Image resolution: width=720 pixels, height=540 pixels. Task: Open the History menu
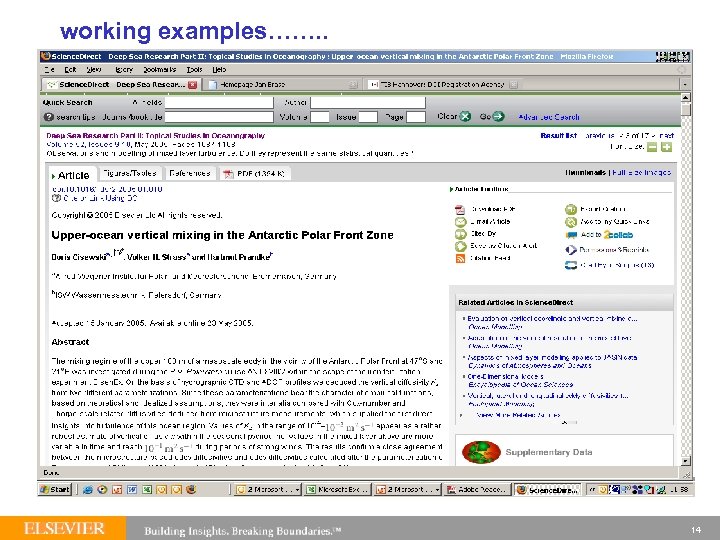[124, 70]
